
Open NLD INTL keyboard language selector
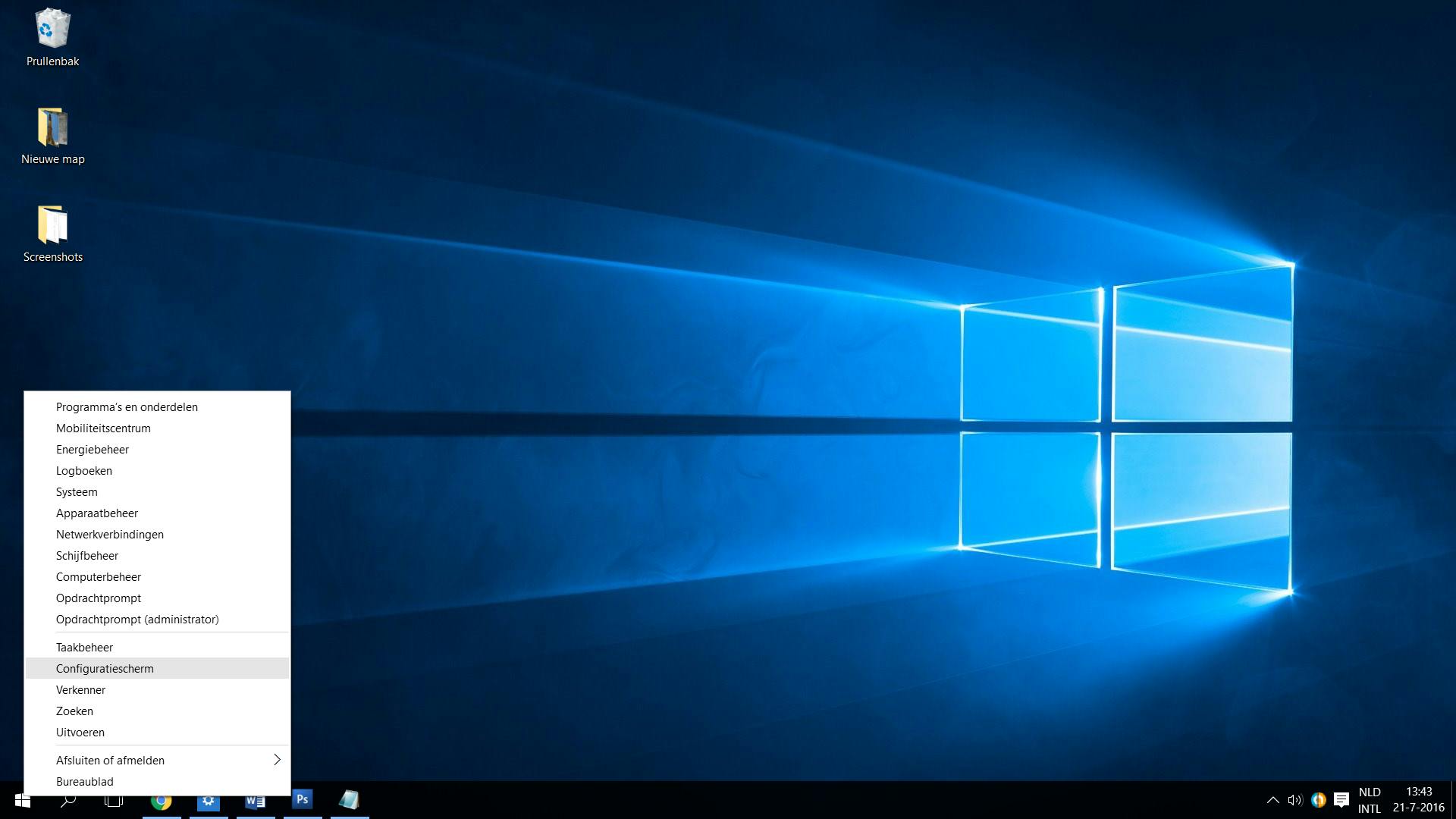[1370, 800]
